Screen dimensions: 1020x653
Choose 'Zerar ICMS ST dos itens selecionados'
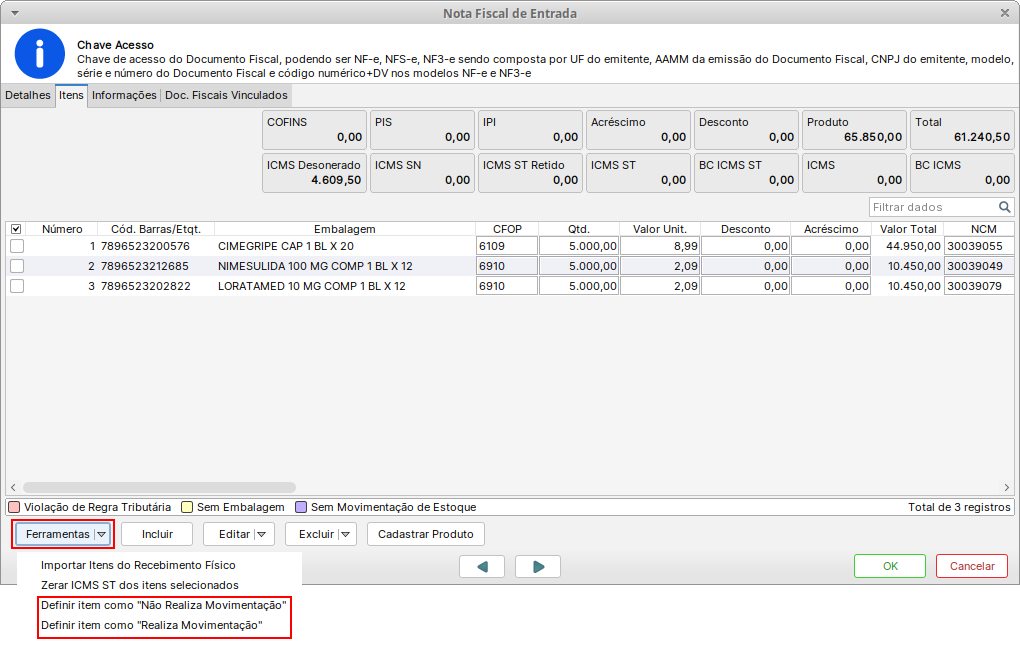[140, 585]
